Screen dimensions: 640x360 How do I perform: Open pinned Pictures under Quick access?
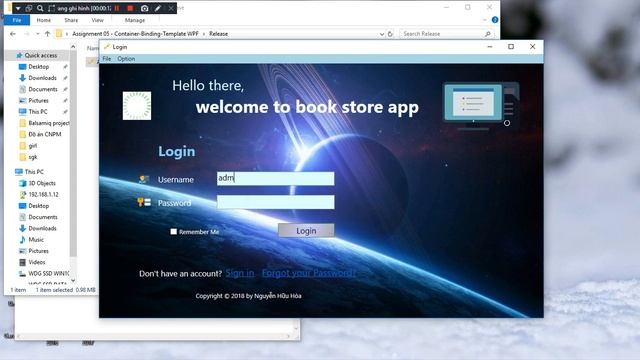pos(38,100)
